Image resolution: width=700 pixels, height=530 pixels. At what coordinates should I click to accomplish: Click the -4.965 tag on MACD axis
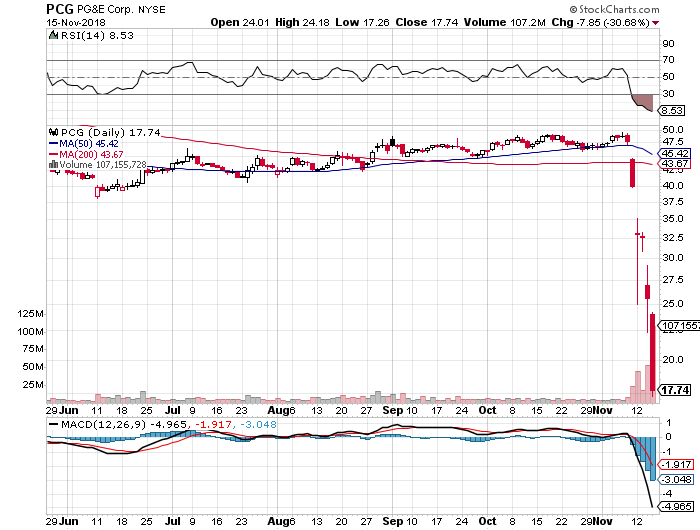click(x=676, y=507)
